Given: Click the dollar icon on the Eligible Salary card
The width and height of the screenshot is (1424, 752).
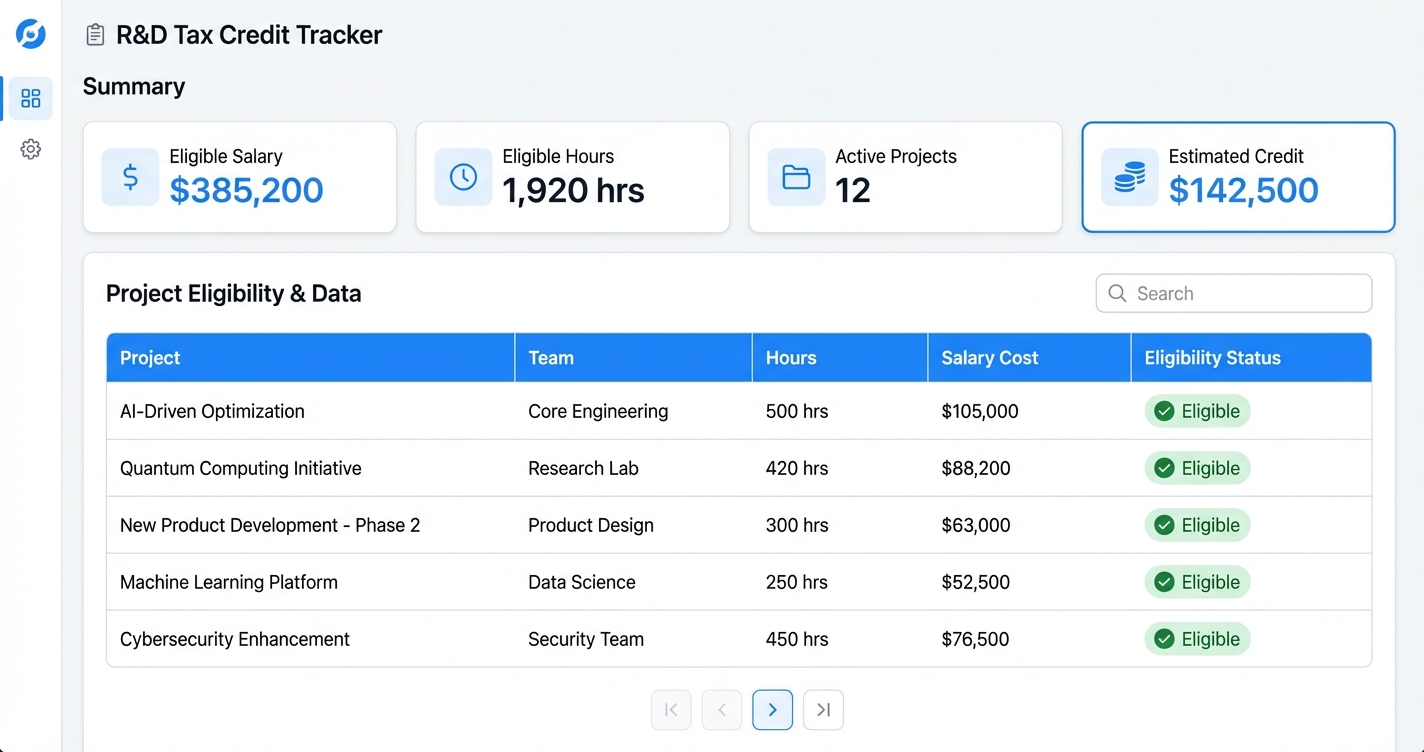Looking at the screenshot, I should click(129, 177).
